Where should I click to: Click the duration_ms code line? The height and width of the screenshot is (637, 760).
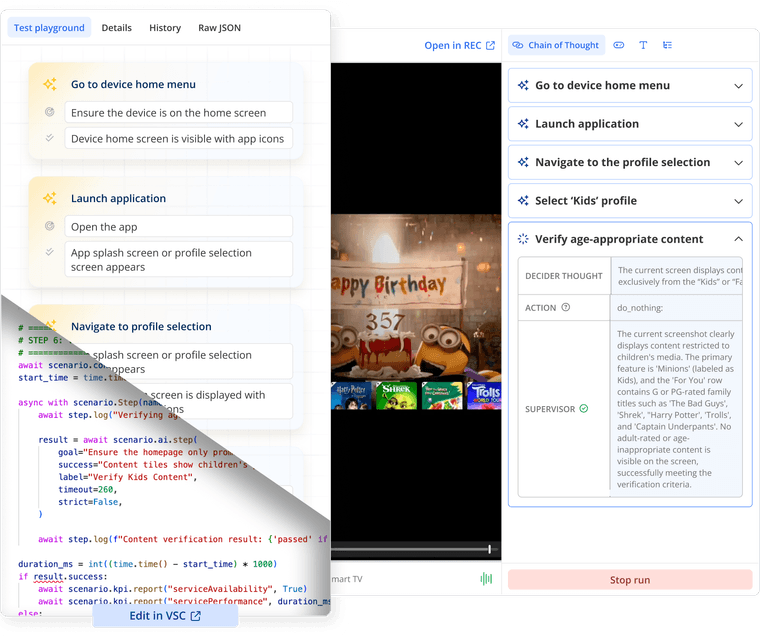click(x=147, y=564)
